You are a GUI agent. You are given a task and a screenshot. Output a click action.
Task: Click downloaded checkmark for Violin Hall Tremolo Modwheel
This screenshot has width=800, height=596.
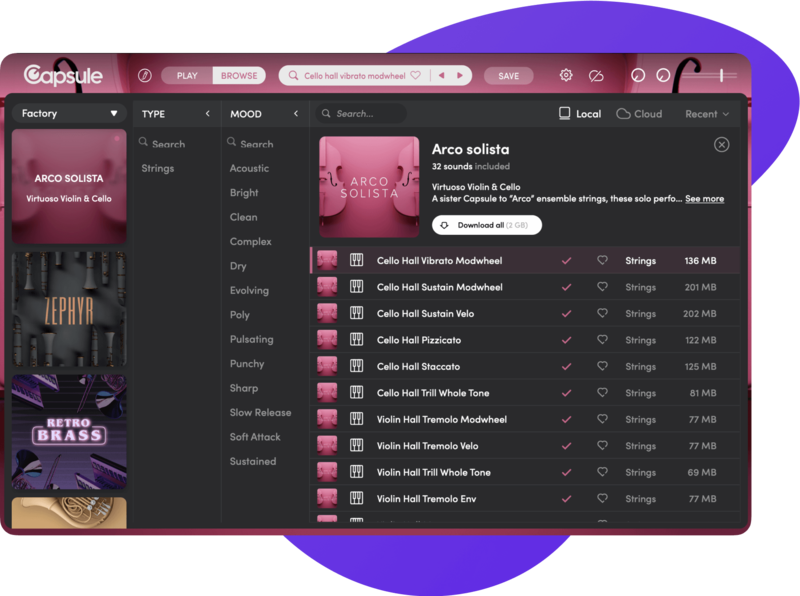566,419
